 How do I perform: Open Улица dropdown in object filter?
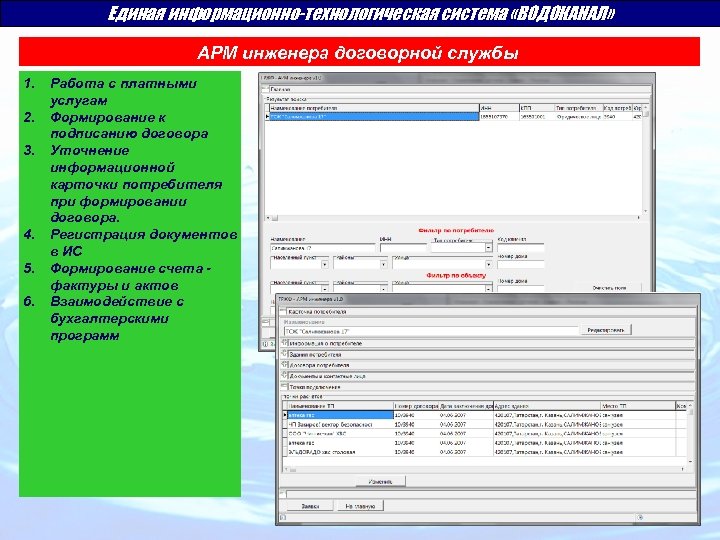coord(488,289)
